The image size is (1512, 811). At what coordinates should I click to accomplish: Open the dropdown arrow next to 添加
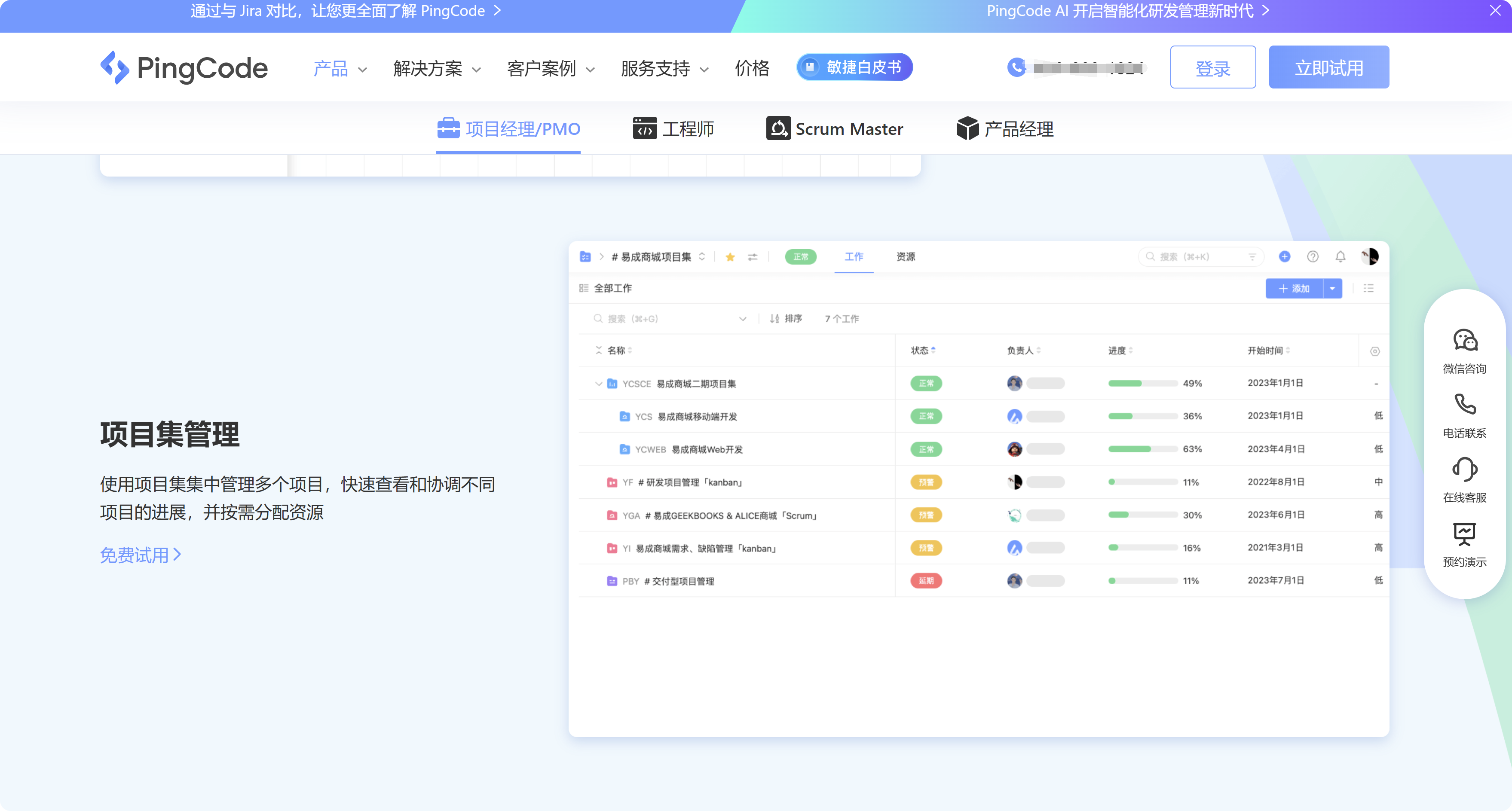coord(1332,288)
